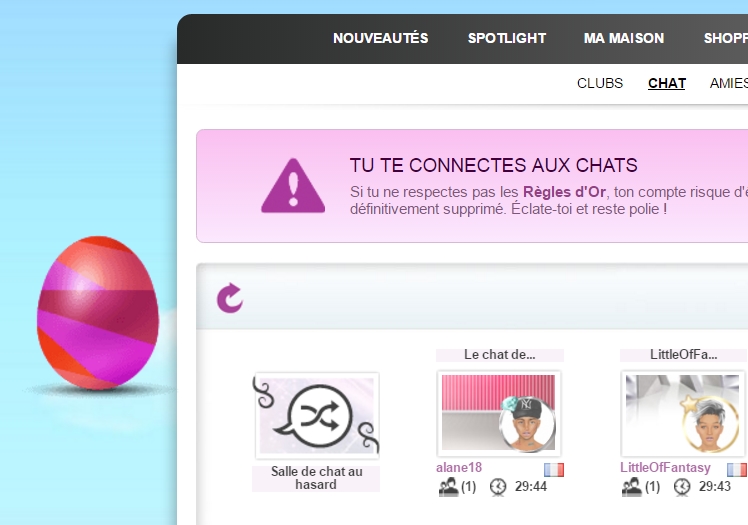Click the French flag next to LittleOfFantasy

pos(737,470)
